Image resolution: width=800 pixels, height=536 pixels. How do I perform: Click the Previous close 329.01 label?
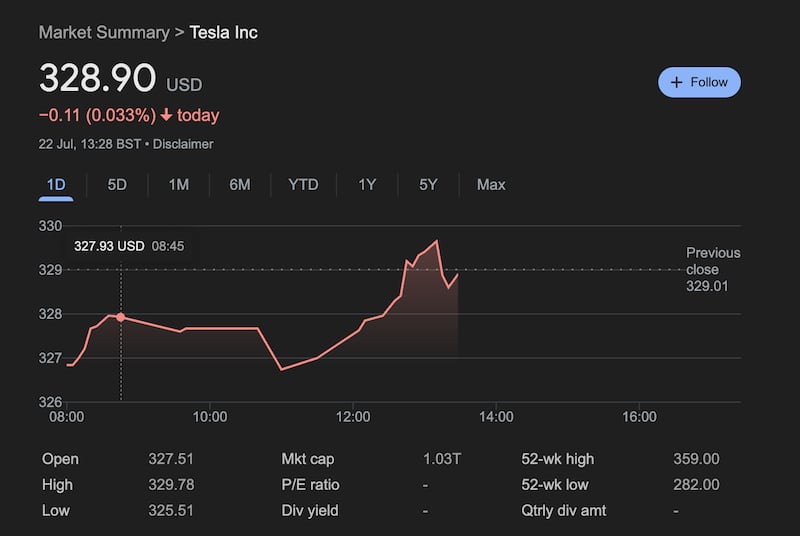[713, 269]
